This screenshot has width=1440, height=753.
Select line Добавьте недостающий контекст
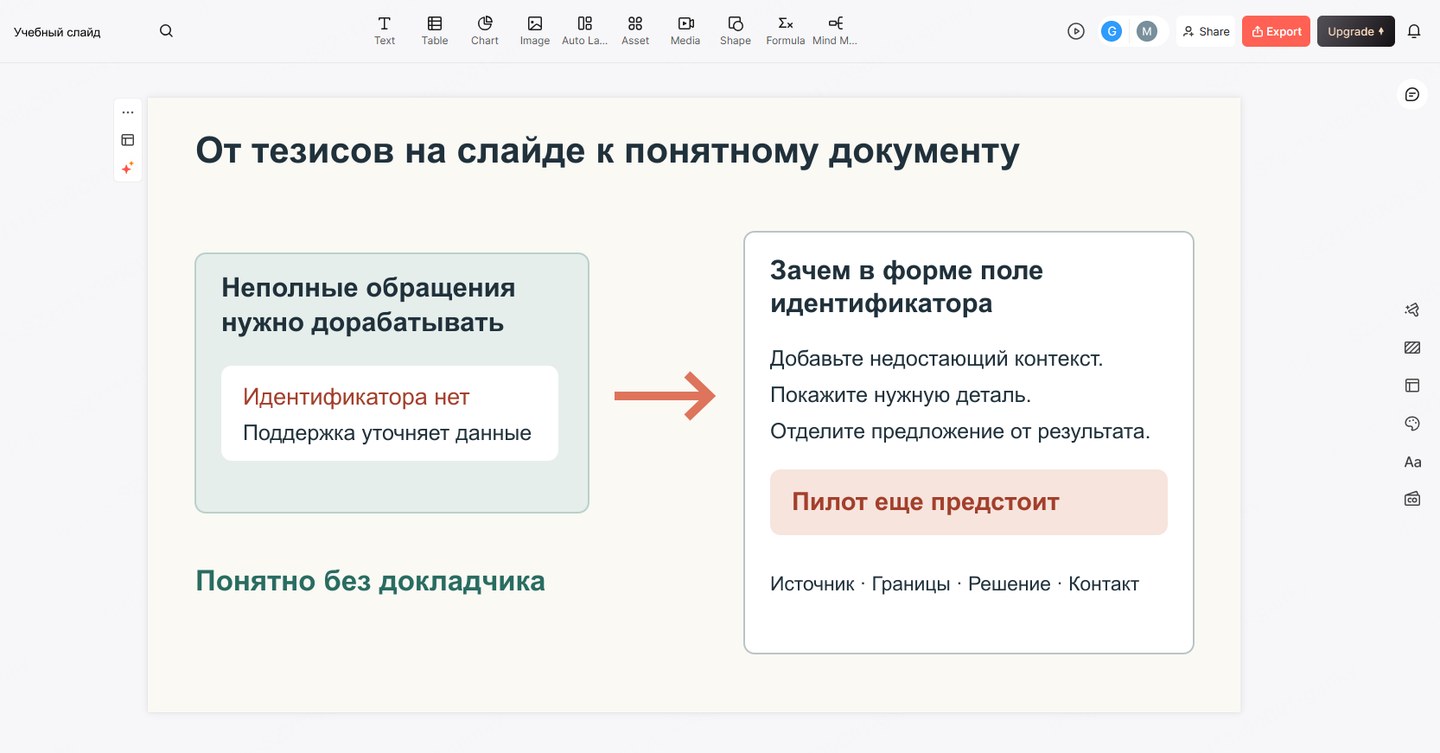[936, 358]
